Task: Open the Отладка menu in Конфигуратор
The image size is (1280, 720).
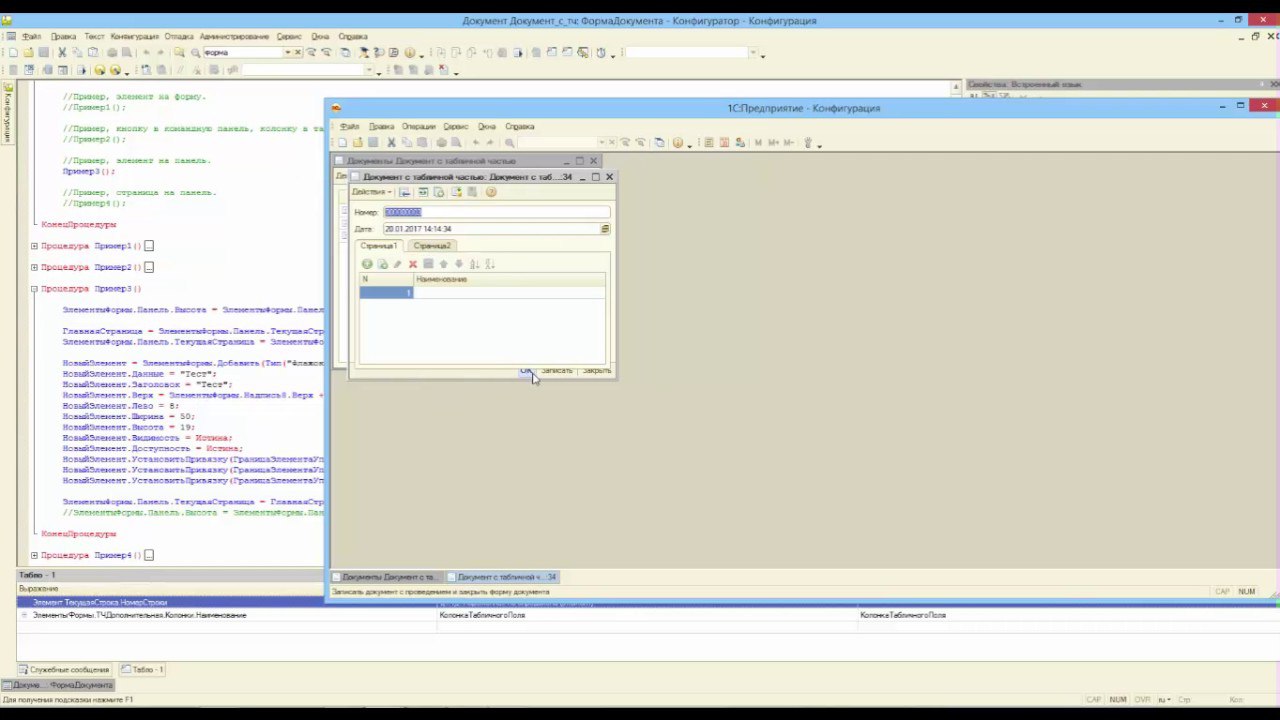Action: pos(179,36)
